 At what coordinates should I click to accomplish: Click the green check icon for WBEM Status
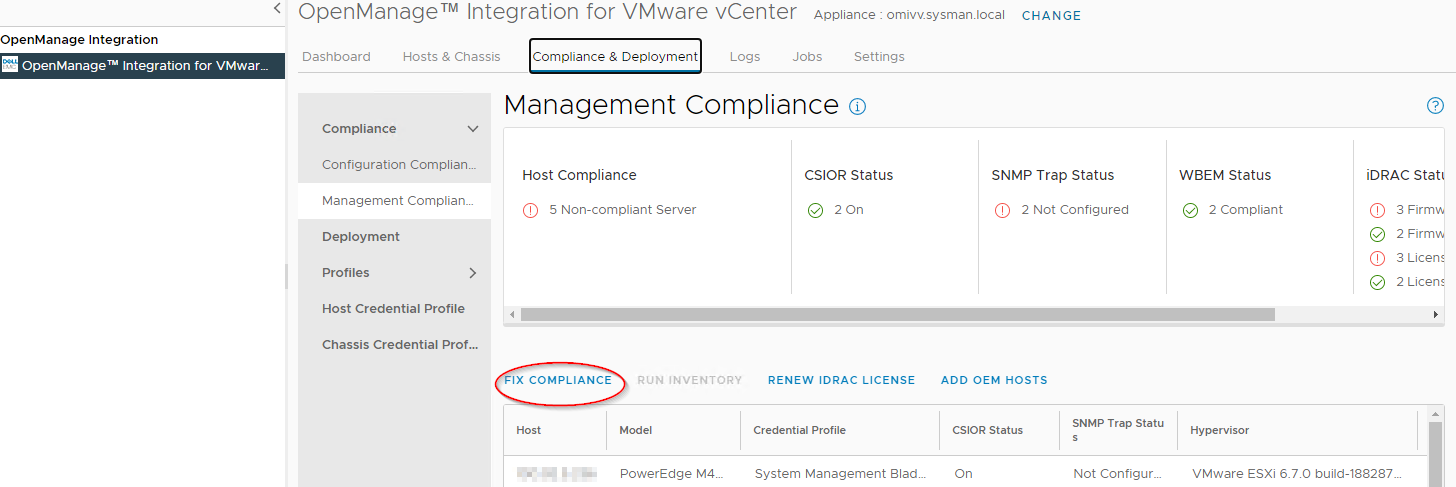tap(1190, 210)
